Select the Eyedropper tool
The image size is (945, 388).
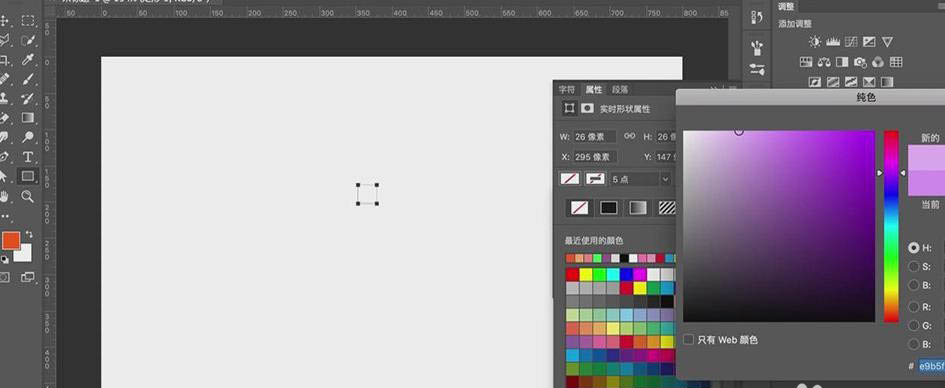[x=28, y=60]
